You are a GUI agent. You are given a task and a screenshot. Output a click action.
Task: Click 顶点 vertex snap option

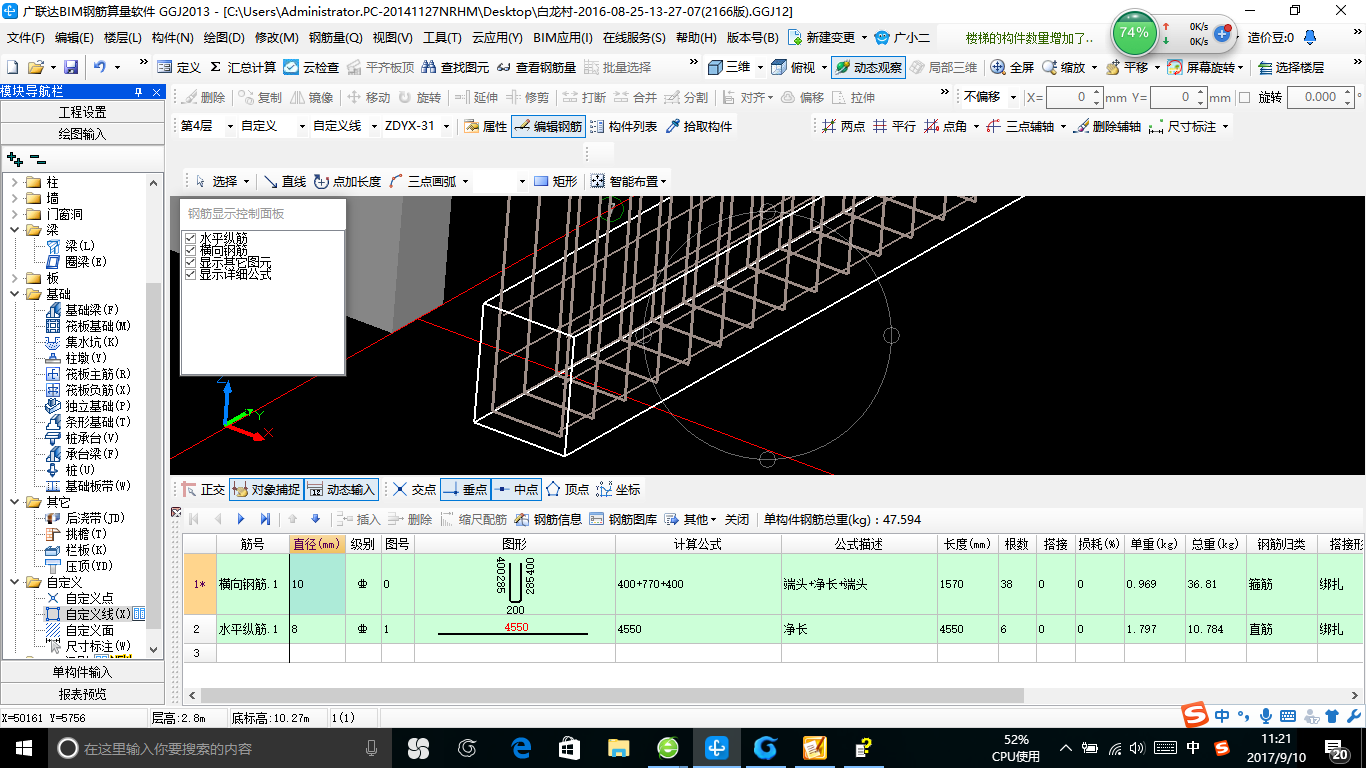(x=567, y=489)
